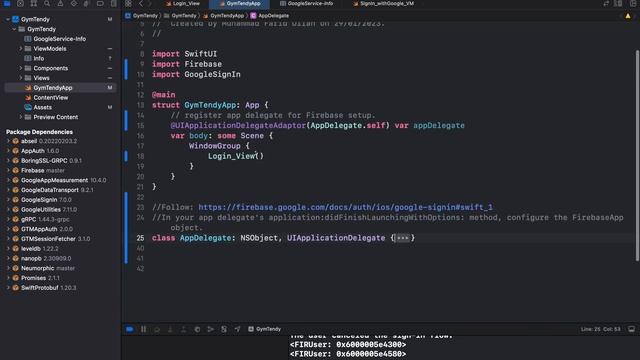The height and width of the screenshot is (360, 640).
Task: Expand the Components folder
Action: (x=21, y=68)
